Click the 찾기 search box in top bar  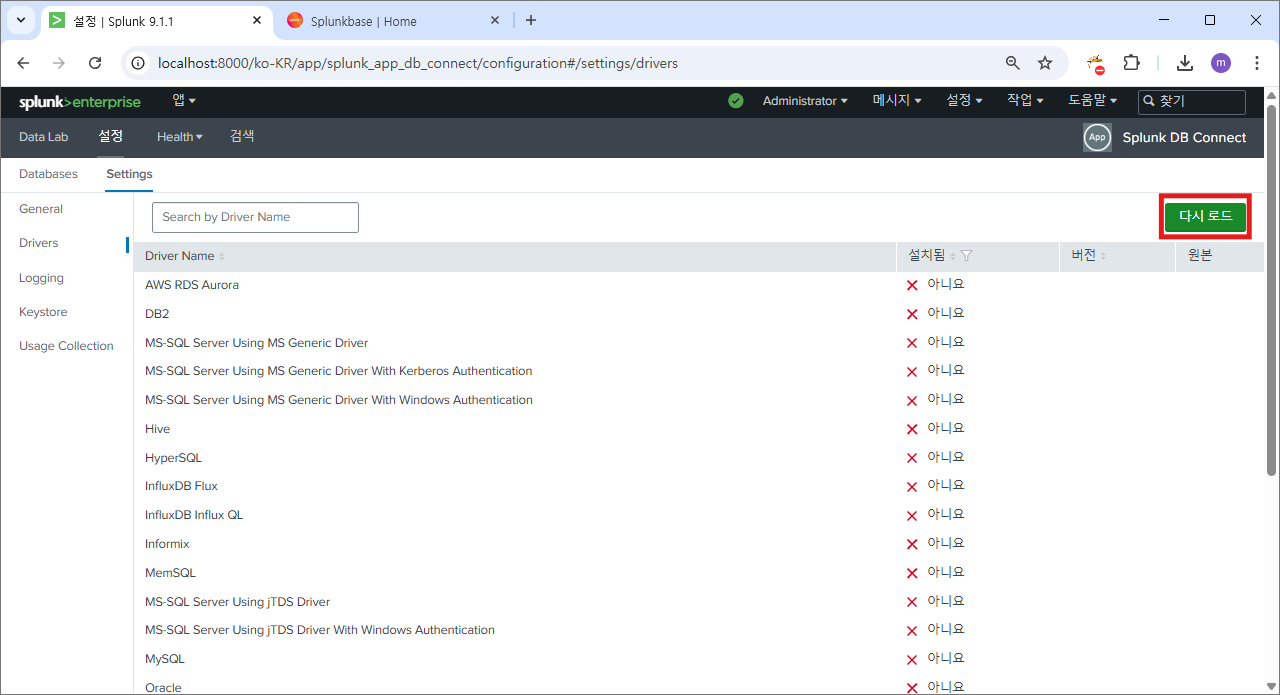(x=1192, y=101)
